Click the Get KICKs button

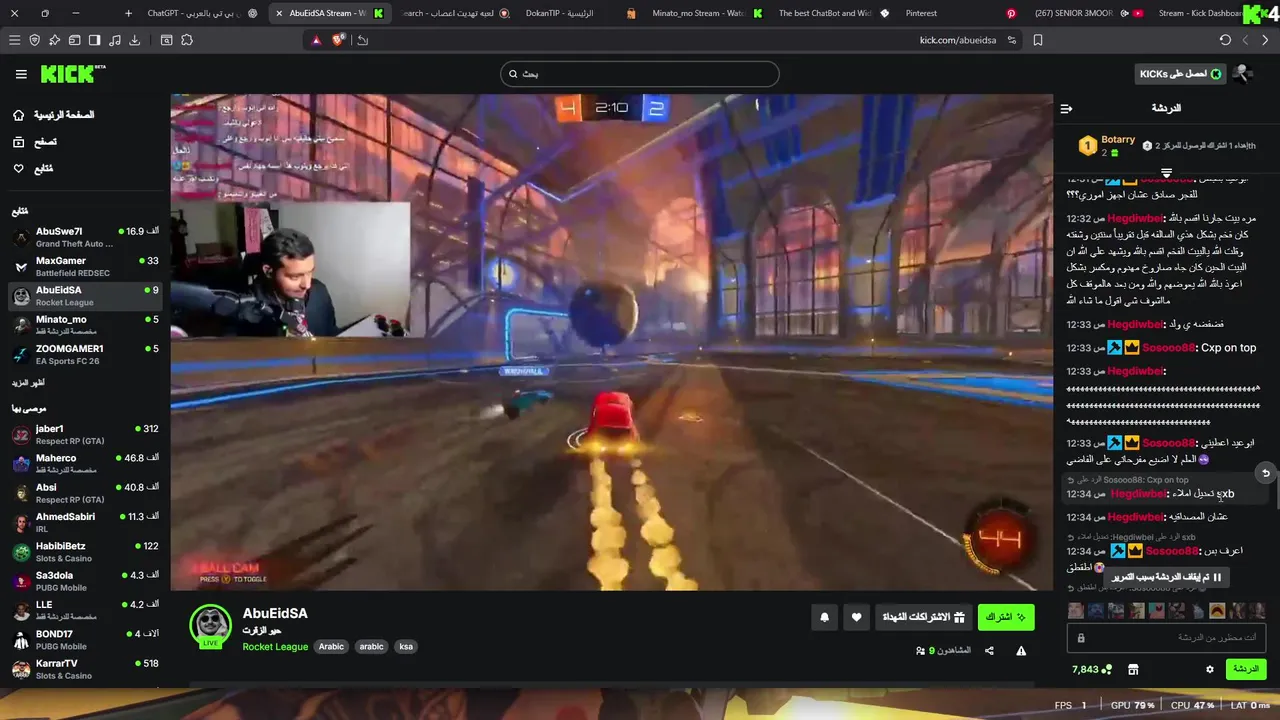click(x=1181, y=74)
